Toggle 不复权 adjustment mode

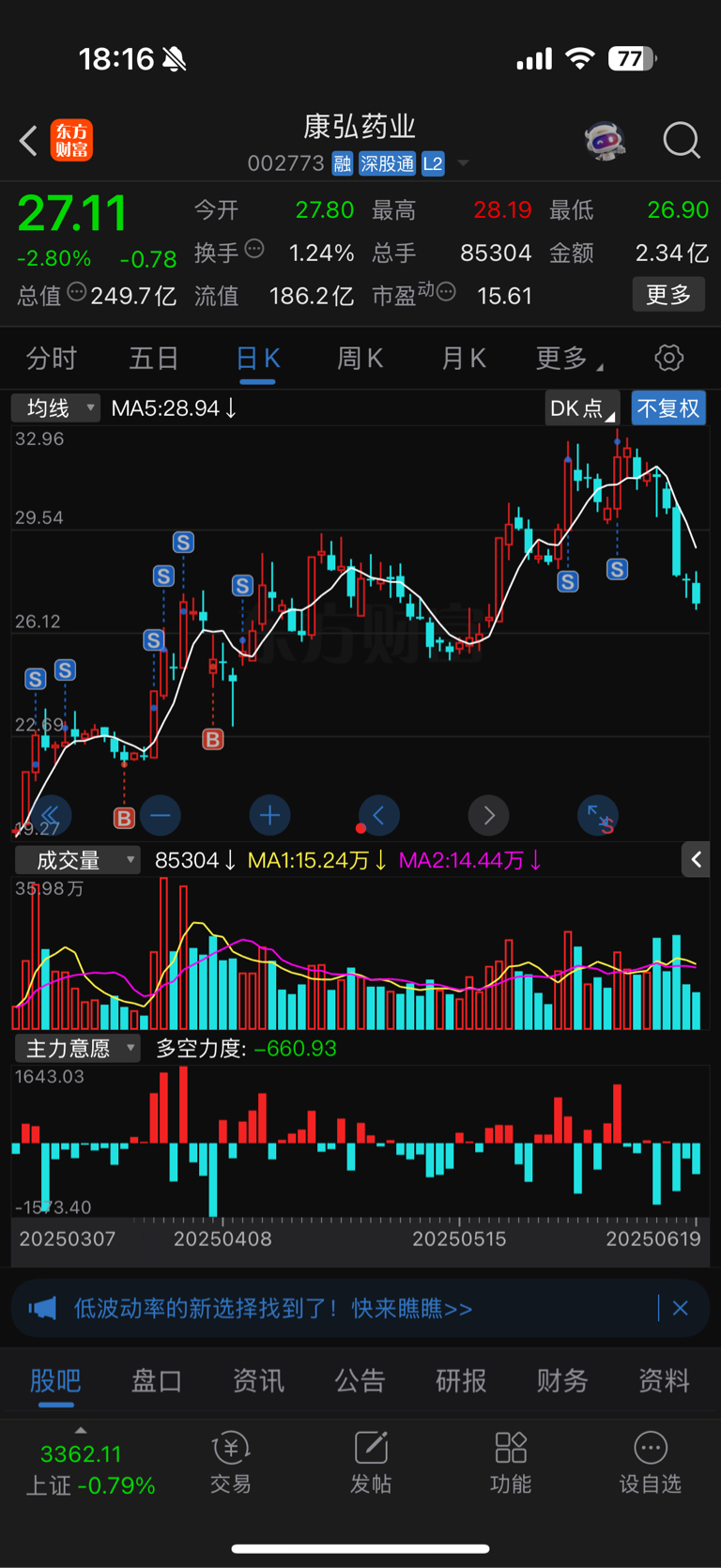668,408
